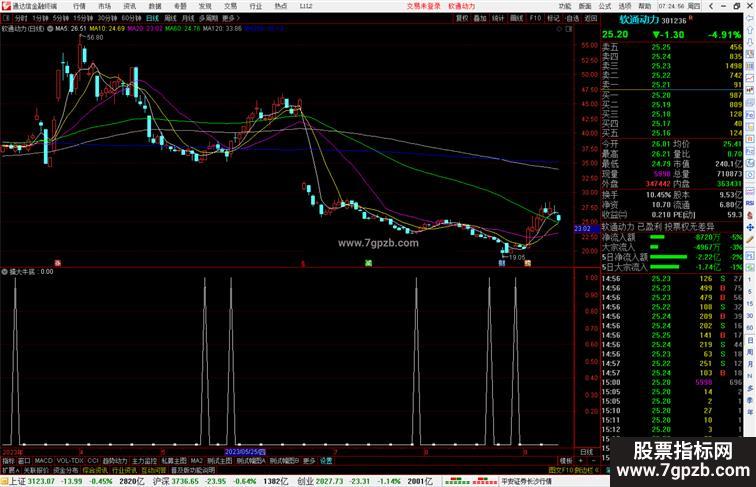Add to 自选 watchlist
Image resolution: width=756 pixels, height=487 pixels.
coord(572,18)
